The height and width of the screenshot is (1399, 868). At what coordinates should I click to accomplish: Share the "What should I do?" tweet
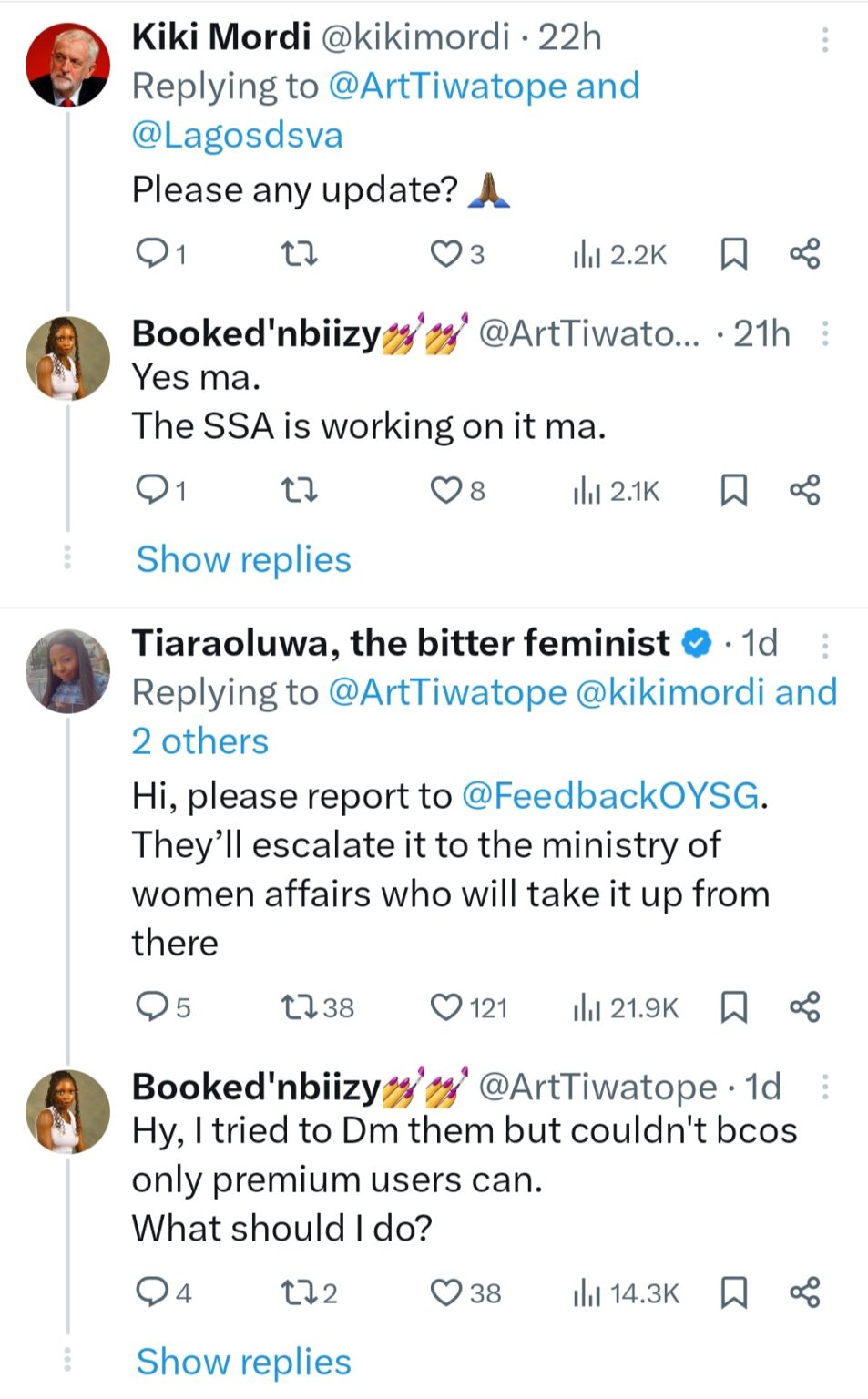click(805, 1292)
